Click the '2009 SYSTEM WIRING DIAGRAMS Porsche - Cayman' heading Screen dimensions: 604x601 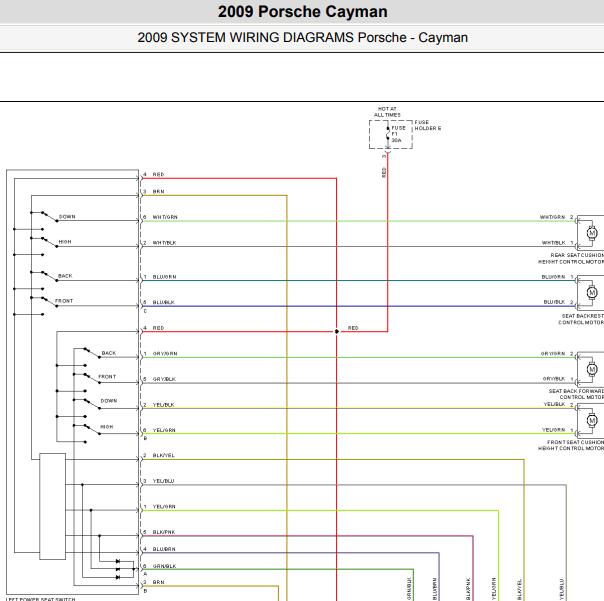[302, 37]
